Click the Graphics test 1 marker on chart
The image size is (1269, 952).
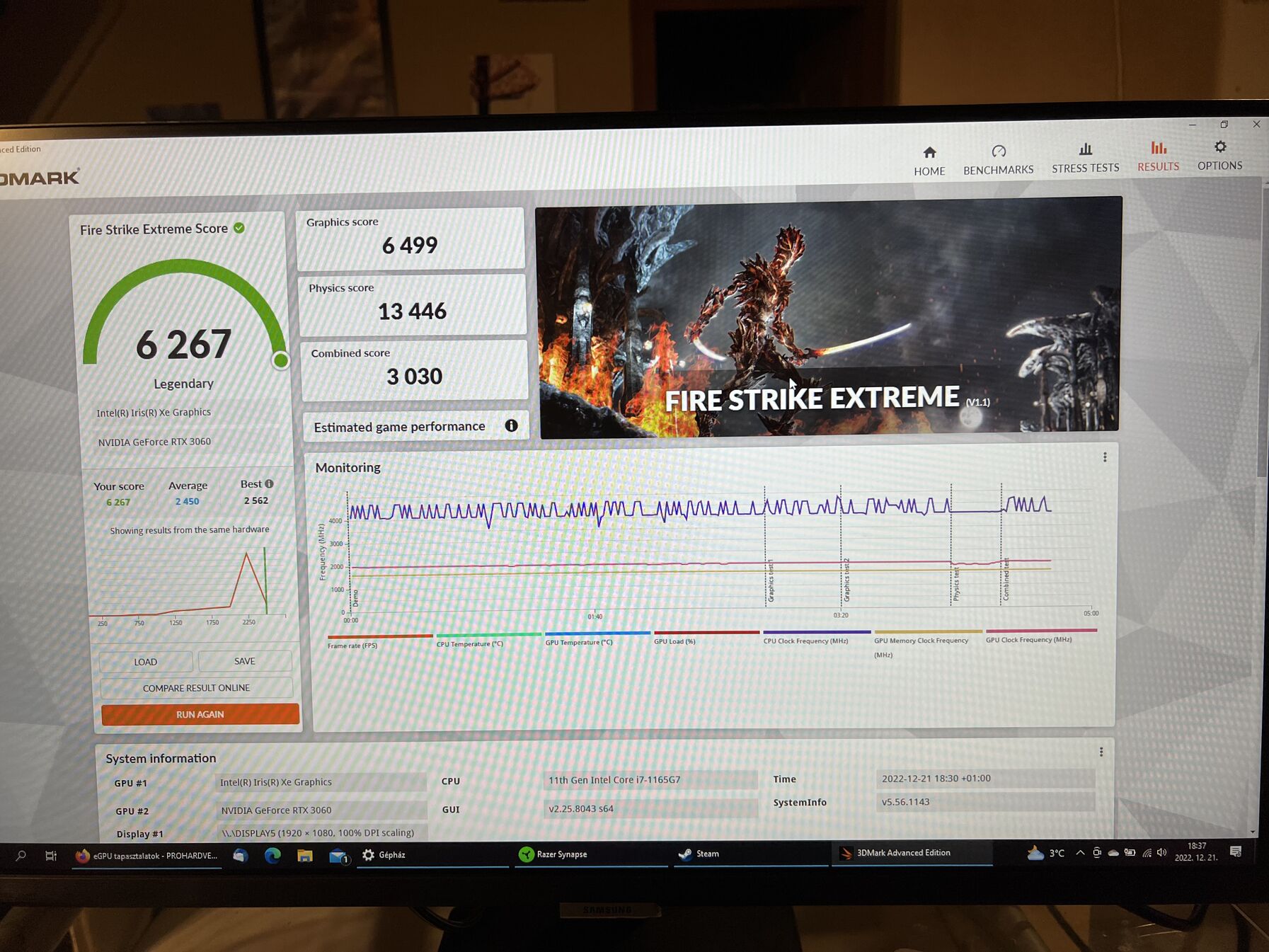tap(771, 580)
